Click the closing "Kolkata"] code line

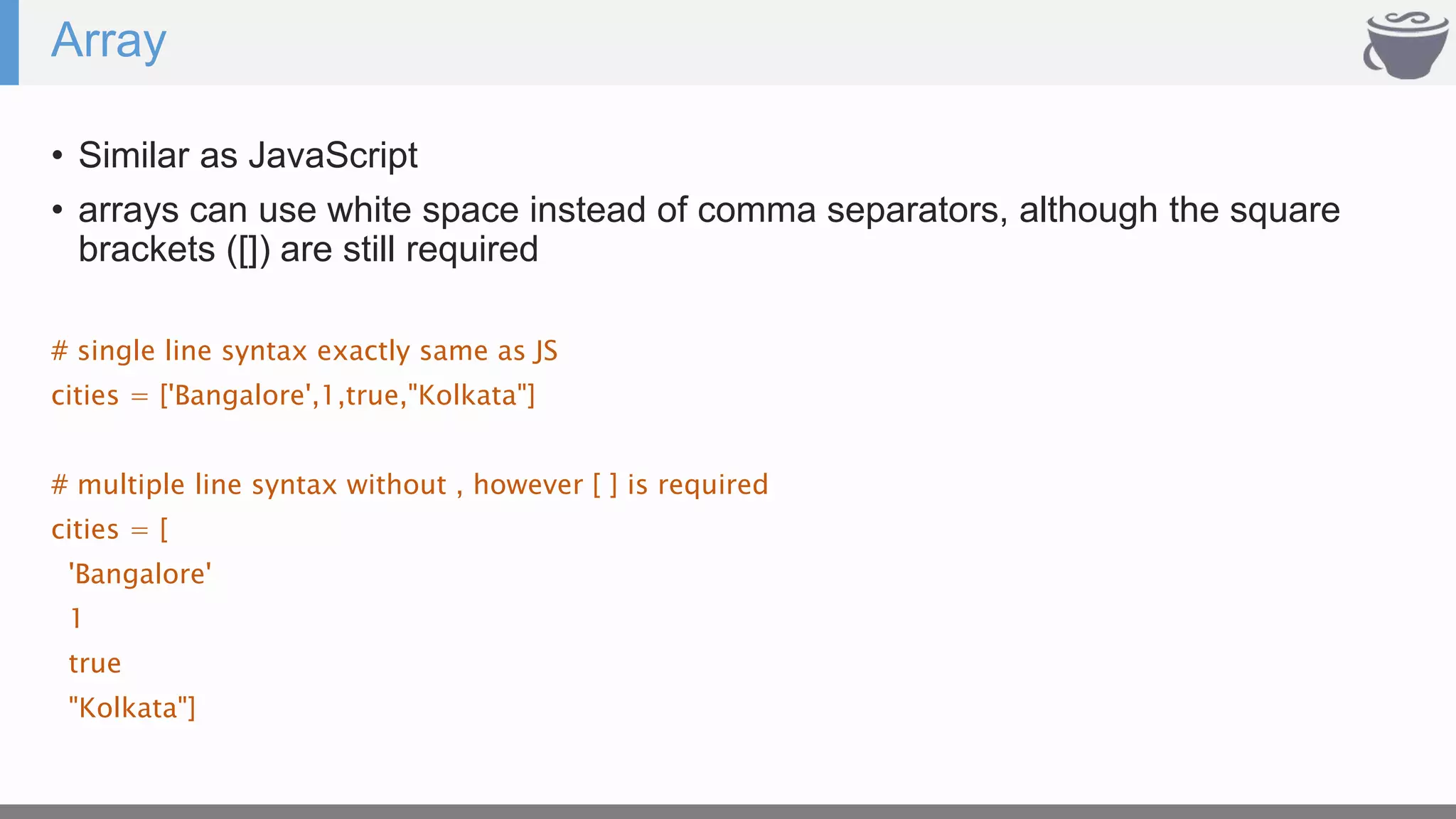(132, 708)
